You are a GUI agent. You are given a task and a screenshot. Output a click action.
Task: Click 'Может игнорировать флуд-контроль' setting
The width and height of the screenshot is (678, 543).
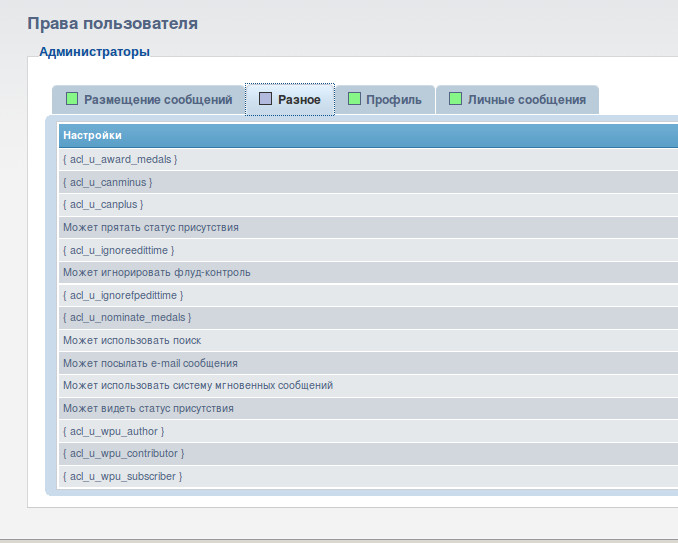pyautogui.click(x=157, y=272)
